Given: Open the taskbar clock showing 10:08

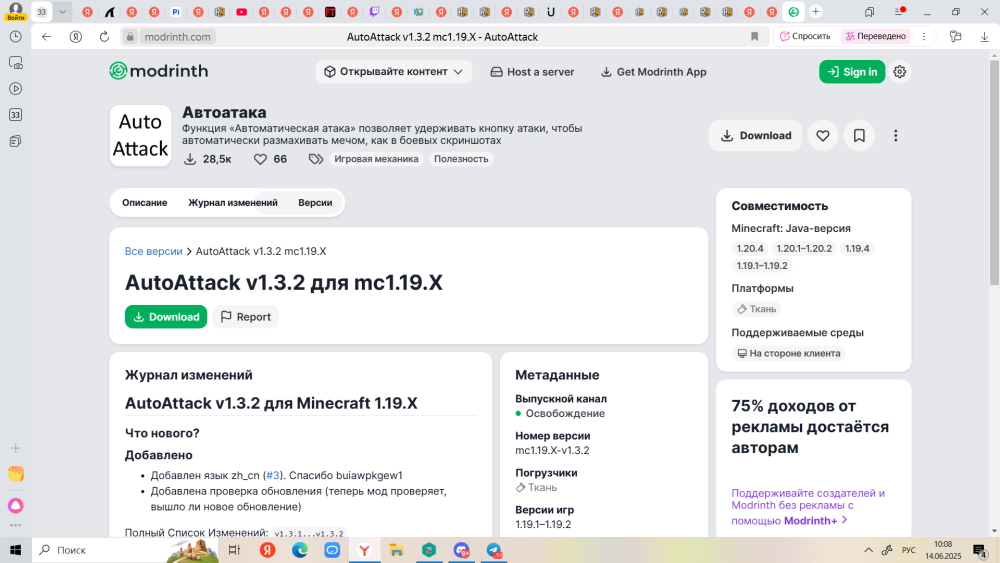Looking at the screenshot, I should (x=943, y=550).
